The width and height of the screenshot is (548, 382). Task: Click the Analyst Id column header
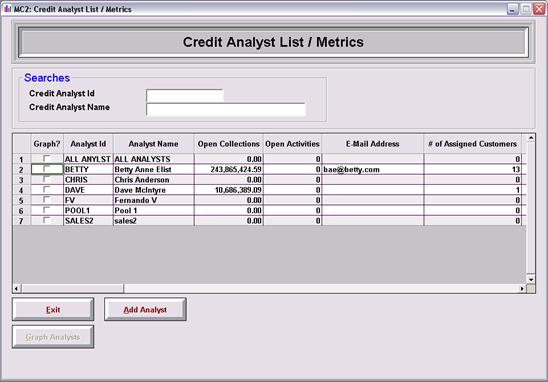coord(88,144)
